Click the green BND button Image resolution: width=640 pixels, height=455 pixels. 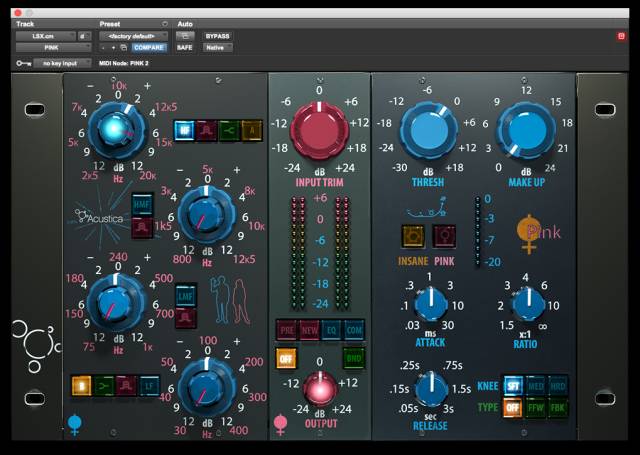point(353,358)
